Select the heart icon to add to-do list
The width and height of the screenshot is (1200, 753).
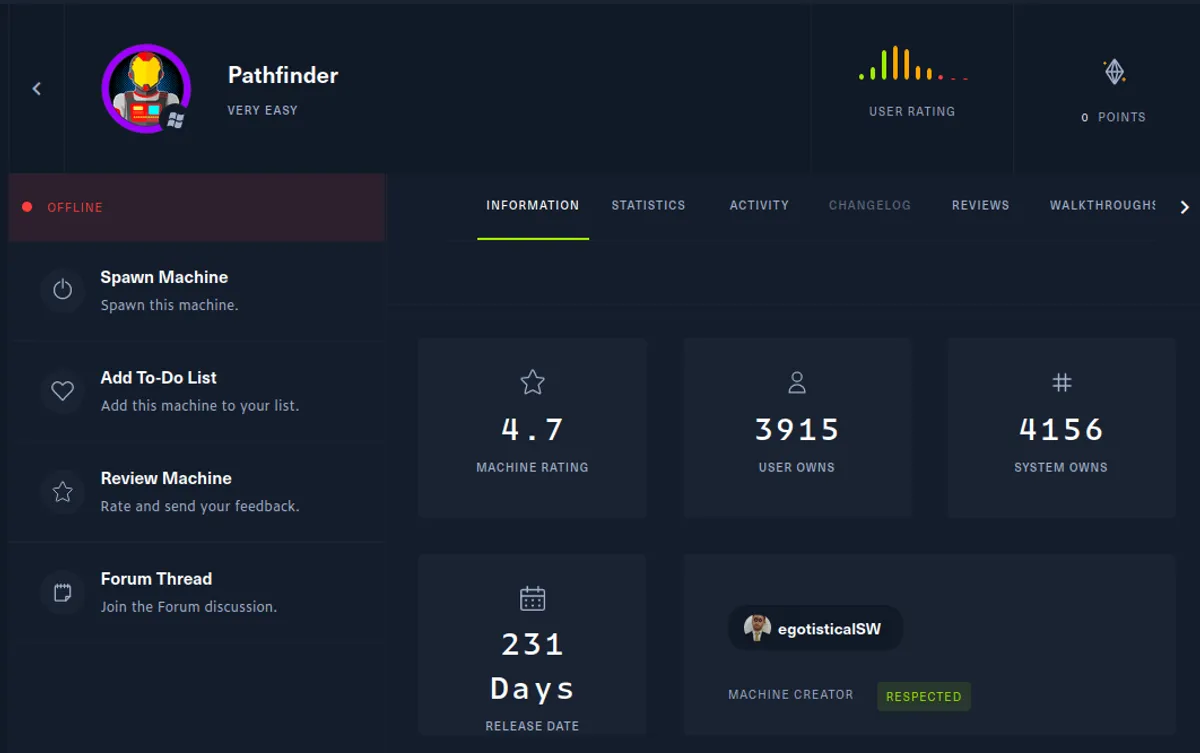62,391
